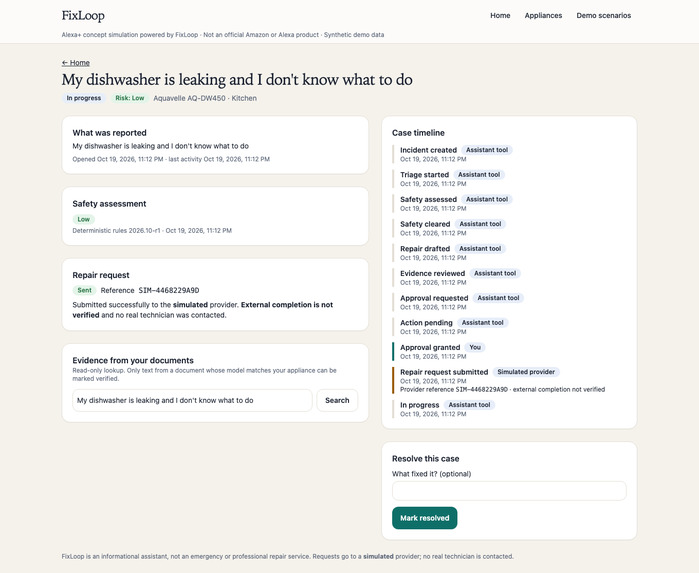Open Demo scenarios in top navigation
The image size is (699, 573).
click(x=604, y=16)
